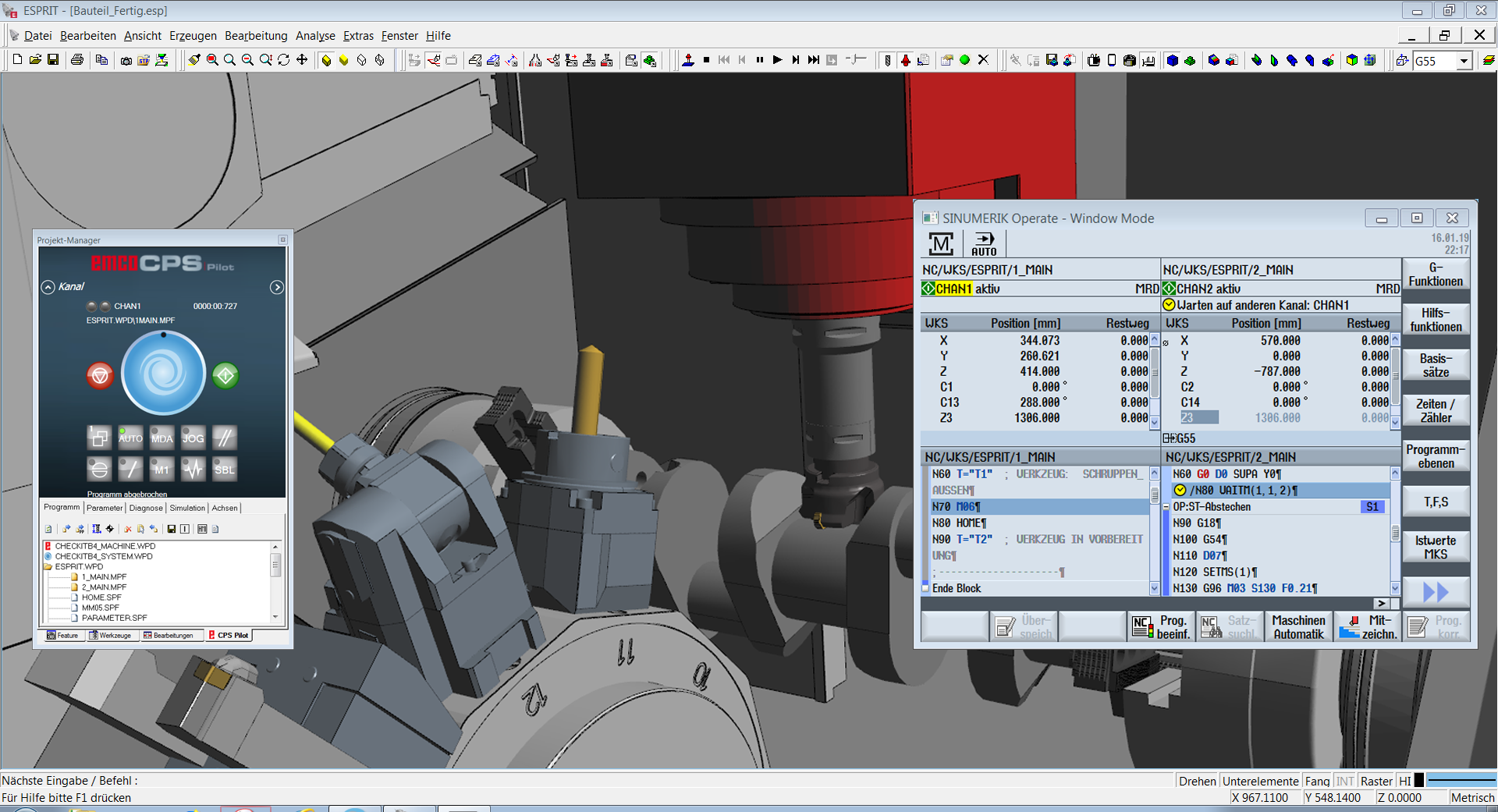Open the Bearbeitung menu
This screenshot has height=812, width=1498.
pos(256,36)
